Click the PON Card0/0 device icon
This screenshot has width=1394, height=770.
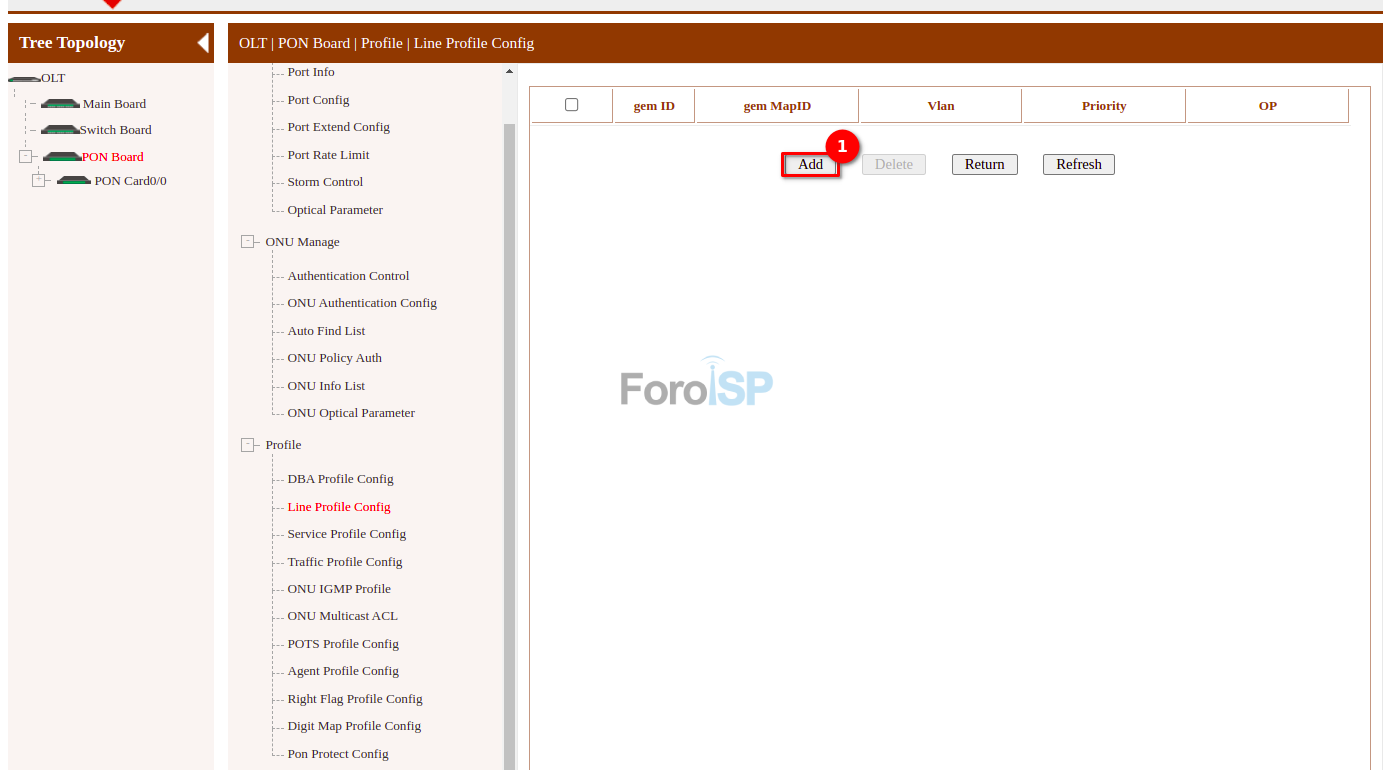point(74,181)
